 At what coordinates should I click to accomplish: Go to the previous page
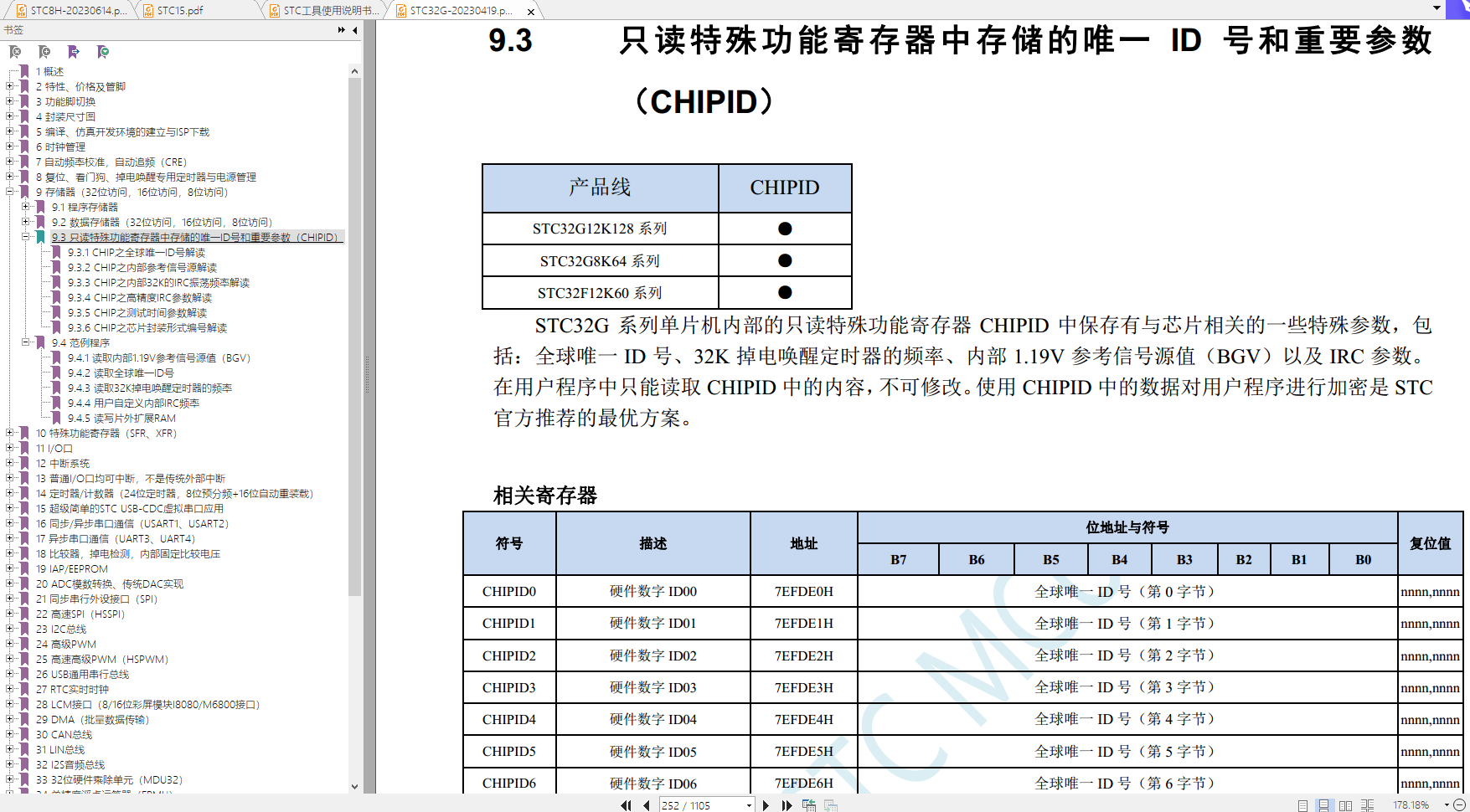[647, 805]
